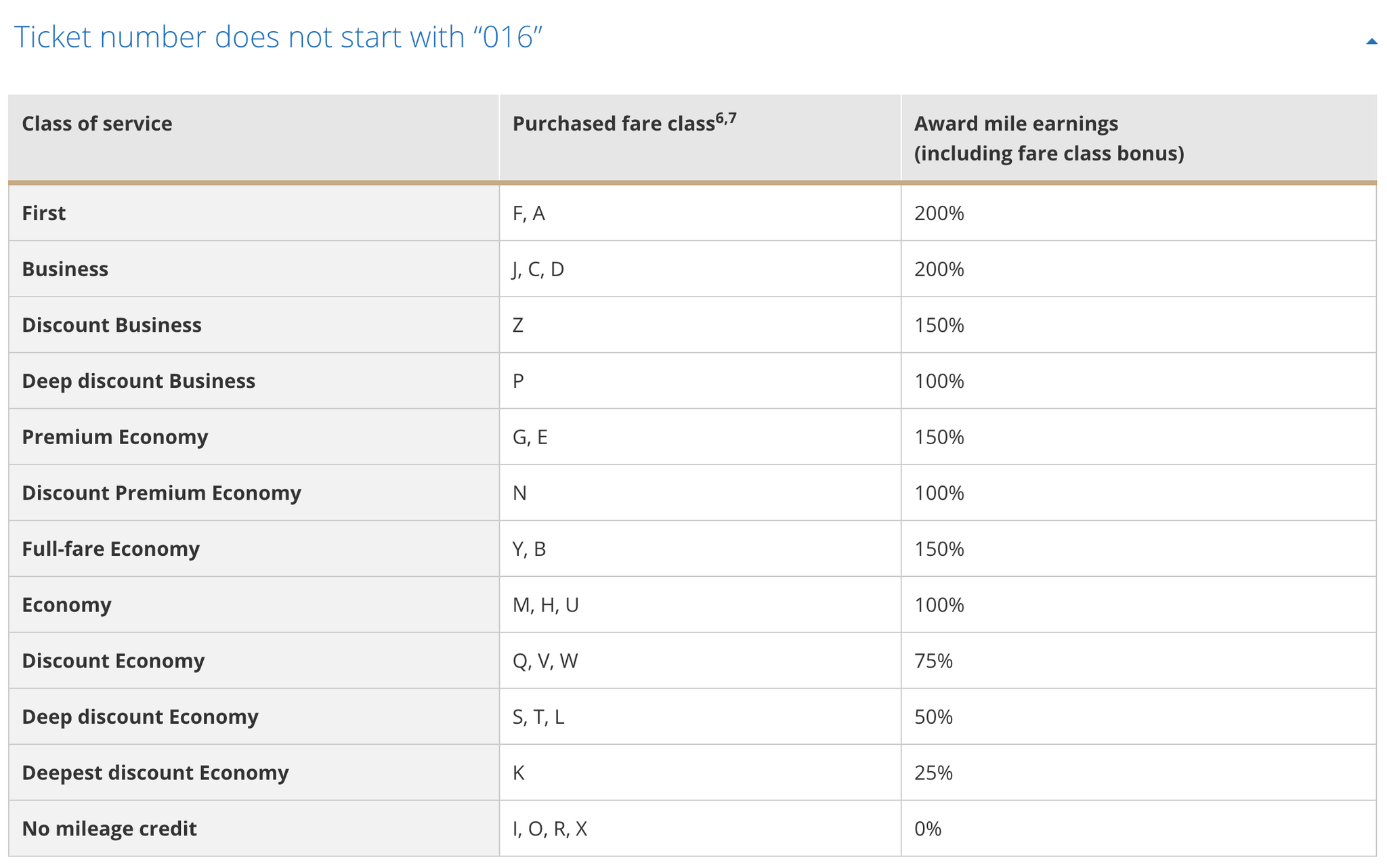Click the 'Deep discount Business' row label
1387x868 pixels.
coord(138,381)
